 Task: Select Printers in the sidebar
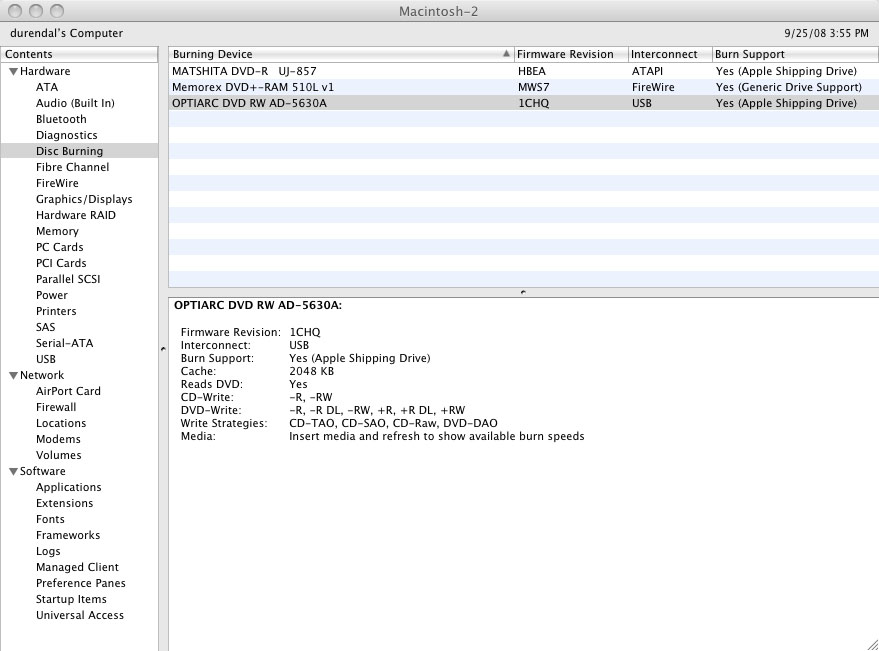(x=56, y=311)
